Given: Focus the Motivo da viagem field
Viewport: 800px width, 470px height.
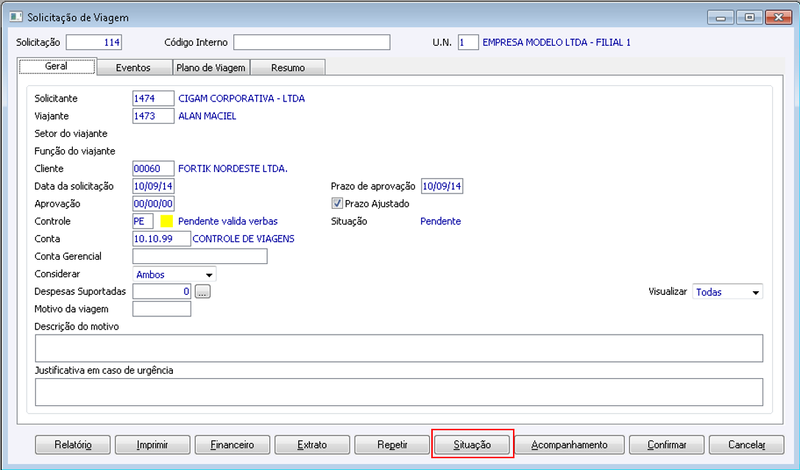Looking at the screenshot, I should click(x=162, y=309).
